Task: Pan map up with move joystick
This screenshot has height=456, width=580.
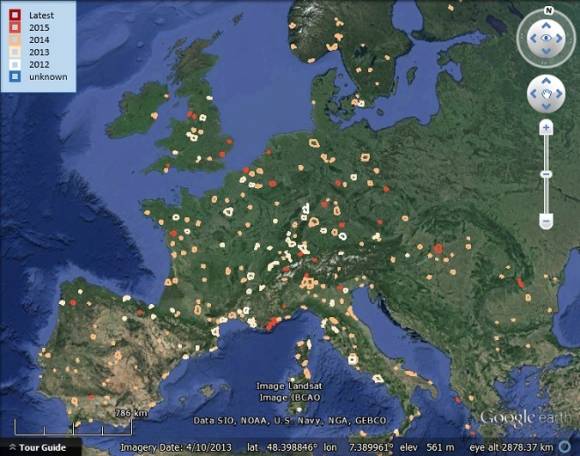Action: (546, 80)
